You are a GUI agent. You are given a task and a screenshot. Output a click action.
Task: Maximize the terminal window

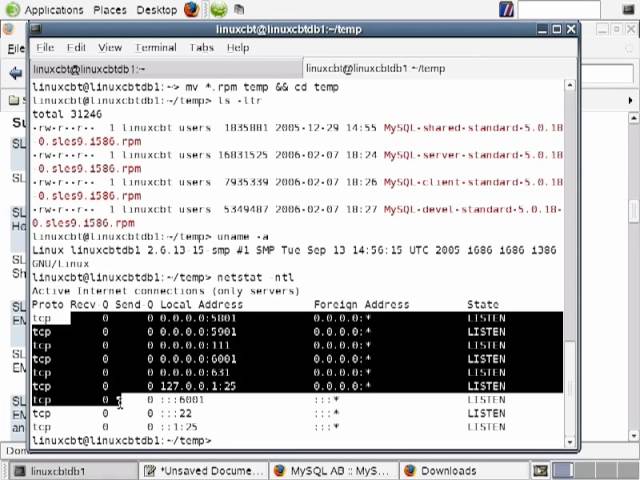(557, 29)
